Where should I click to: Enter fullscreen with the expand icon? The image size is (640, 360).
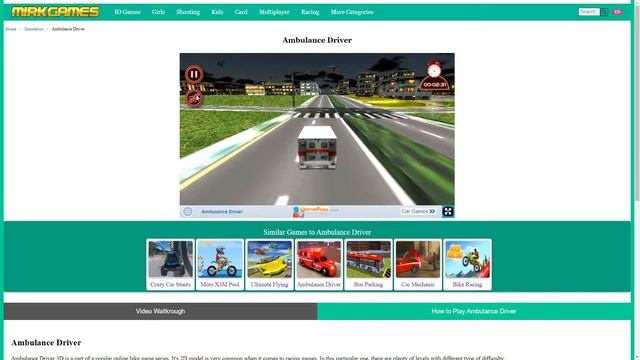(x=448, y=211)
